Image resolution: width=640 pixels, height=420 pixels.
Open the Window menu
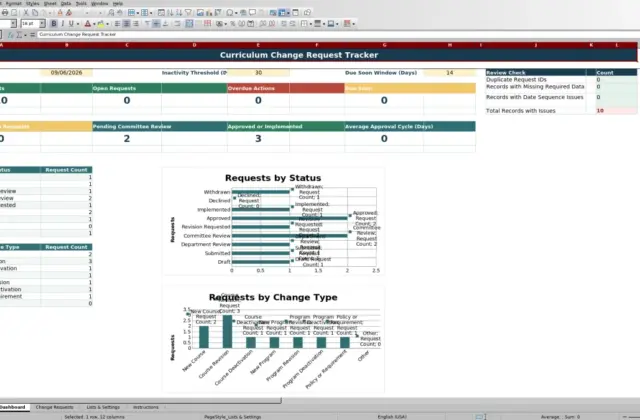pos(100,3)
